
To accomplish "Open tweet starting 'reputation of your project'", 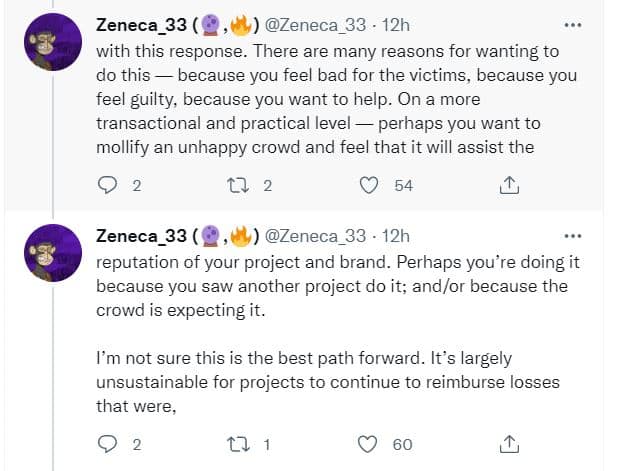I will [338, 334].
